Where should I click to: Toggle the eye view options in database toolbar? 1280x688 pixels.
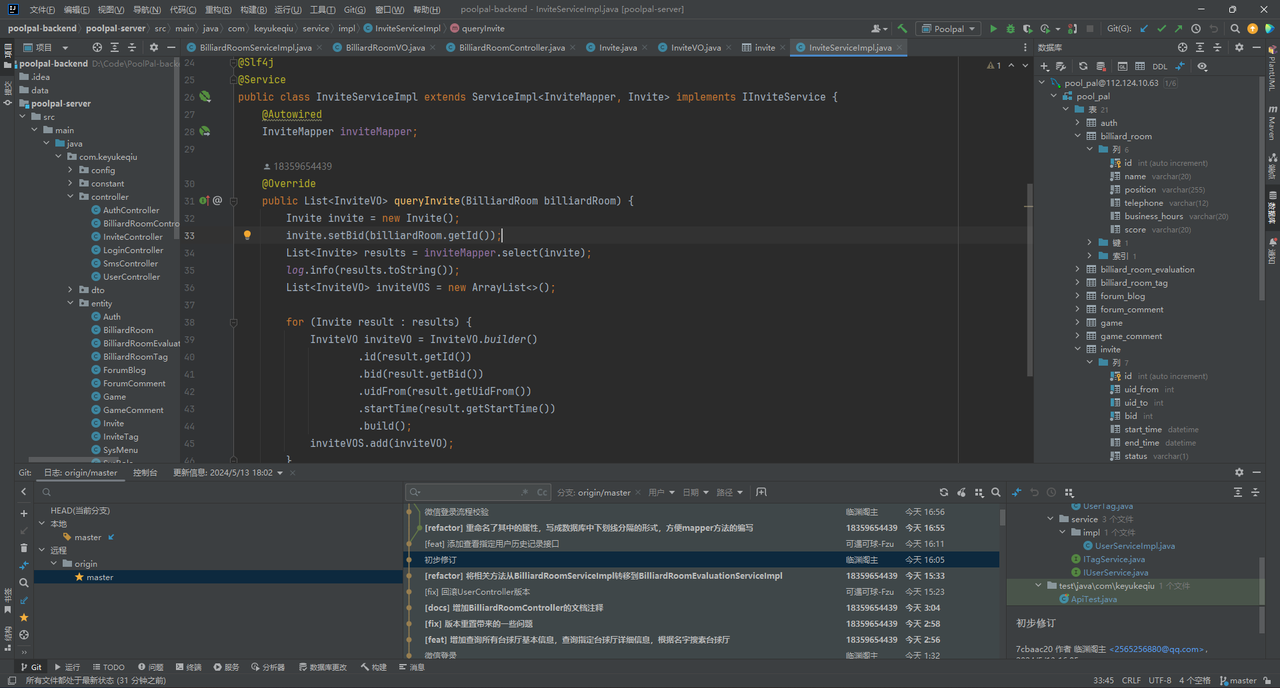pos(1202,67)
